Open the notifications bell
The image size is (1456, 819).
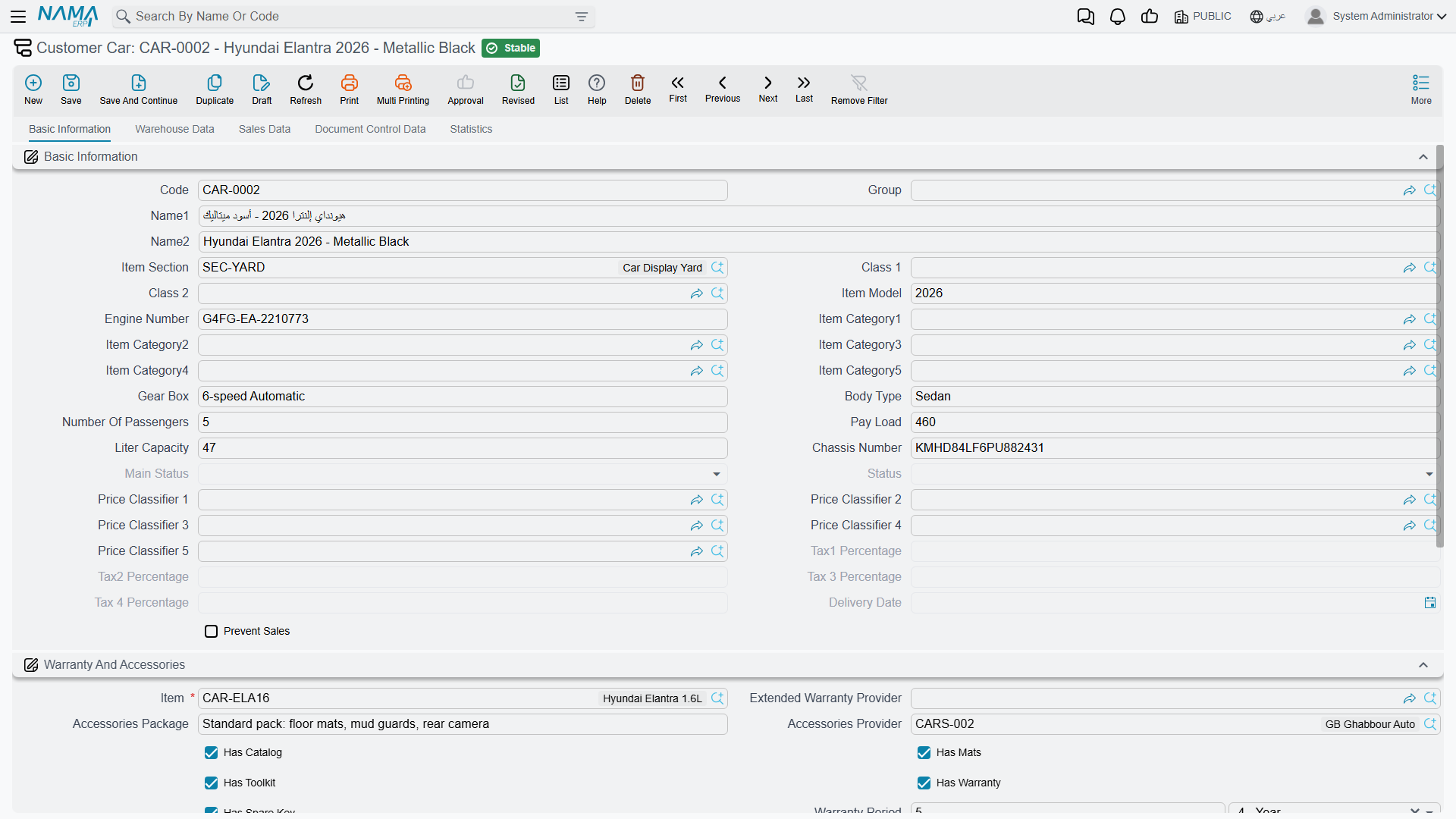(1118, 17)
